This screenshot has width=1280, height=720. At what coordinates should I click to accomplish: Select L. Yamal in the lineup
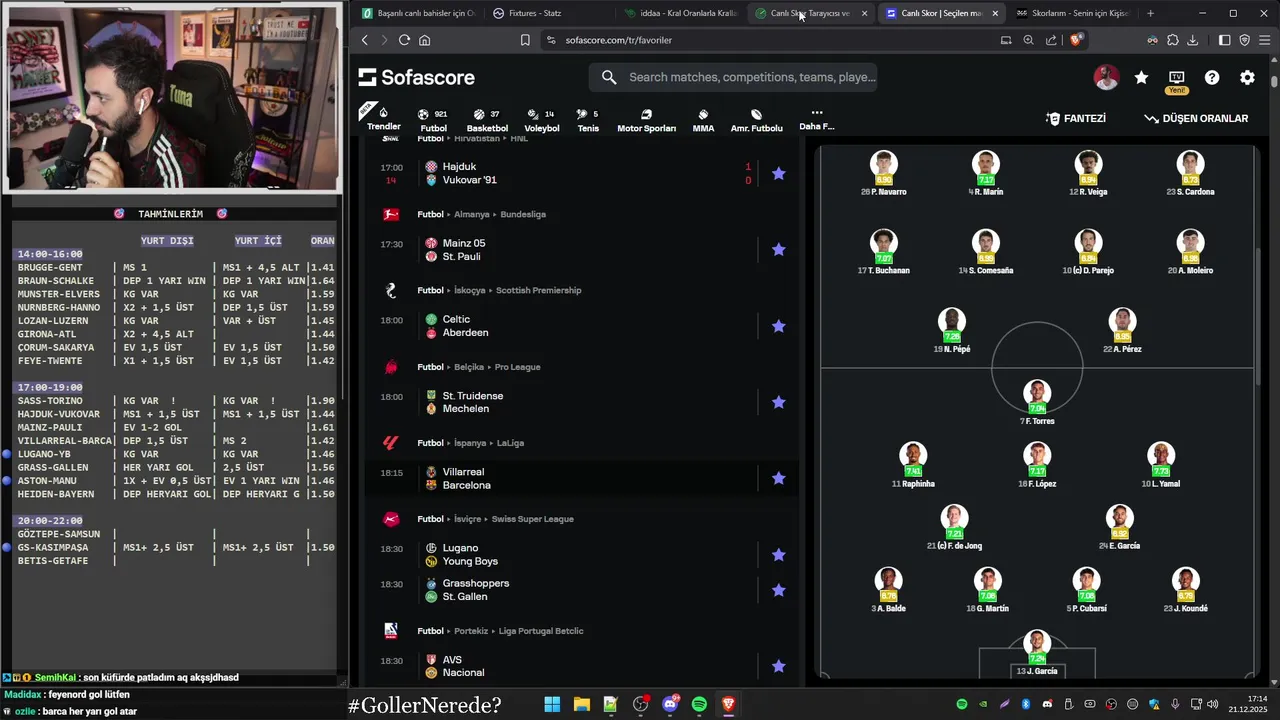pyautogui.click(x=1160, y=466)
